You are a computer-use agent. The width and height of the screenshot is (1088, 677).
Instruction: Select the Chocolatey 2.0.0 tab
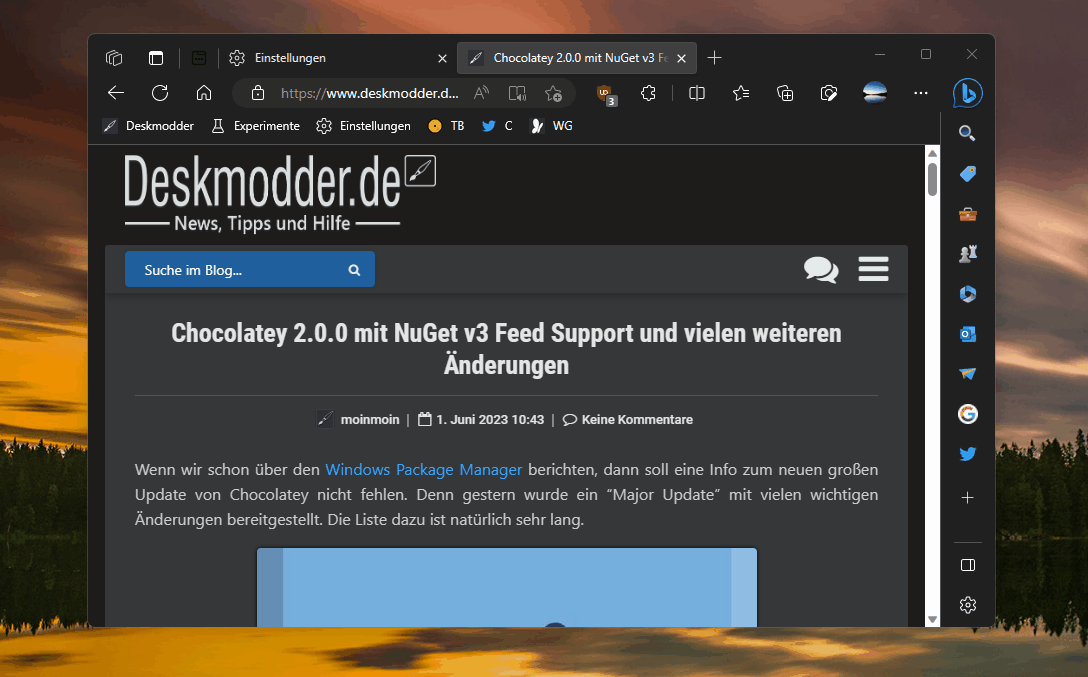pos(577,58)
